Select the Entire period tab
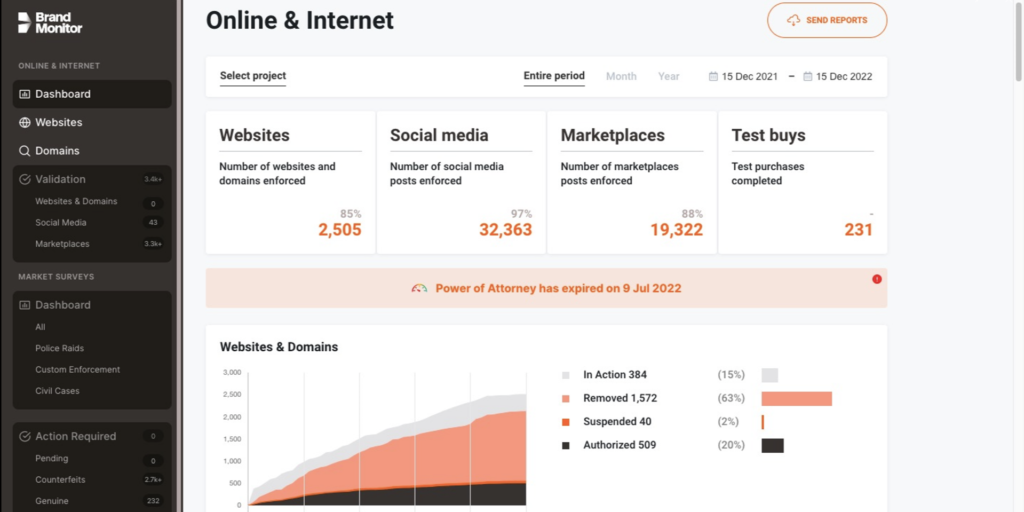Viewport: 1024px width, 512px height. point(554,76)
